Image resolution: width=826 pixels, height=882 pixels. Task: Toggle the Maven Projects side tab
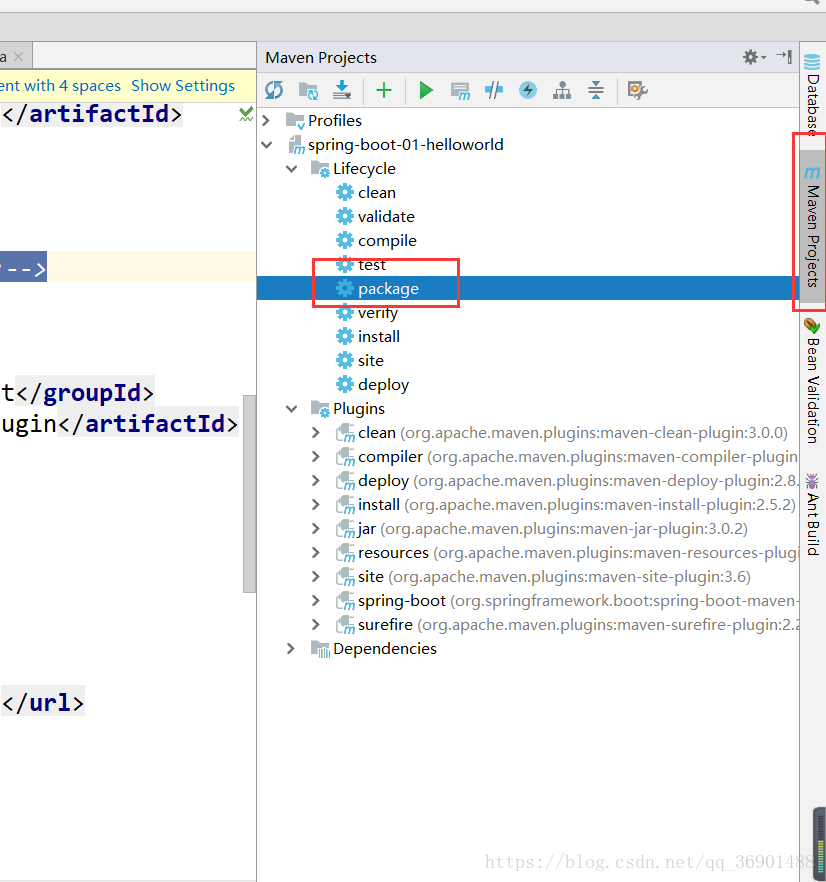(812, 226)
